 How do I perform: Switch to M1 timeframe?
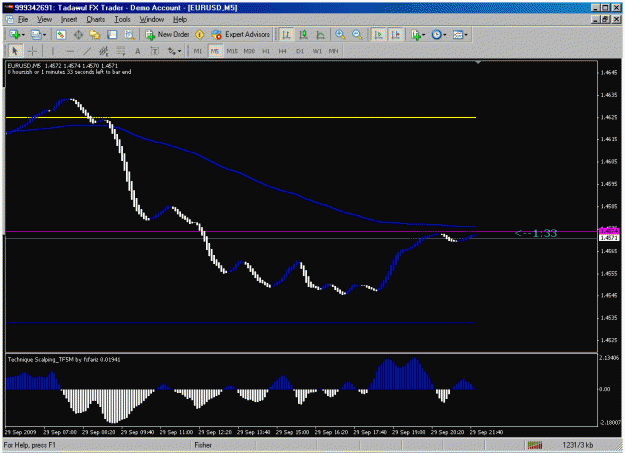pos(198,51)
